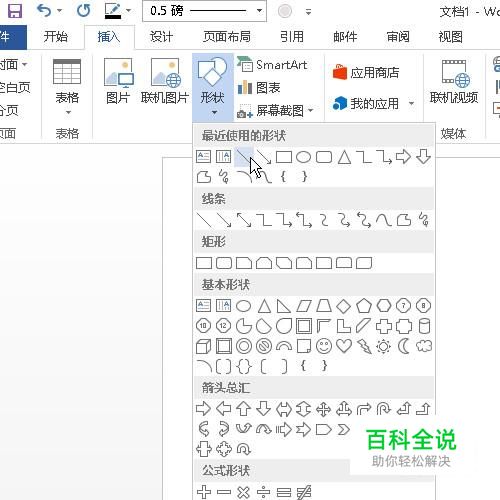The width and height of the screenshot is (500, 500).
Task: Insert a horizontal text box from 基本形状
Action: [x=203, y=306]
